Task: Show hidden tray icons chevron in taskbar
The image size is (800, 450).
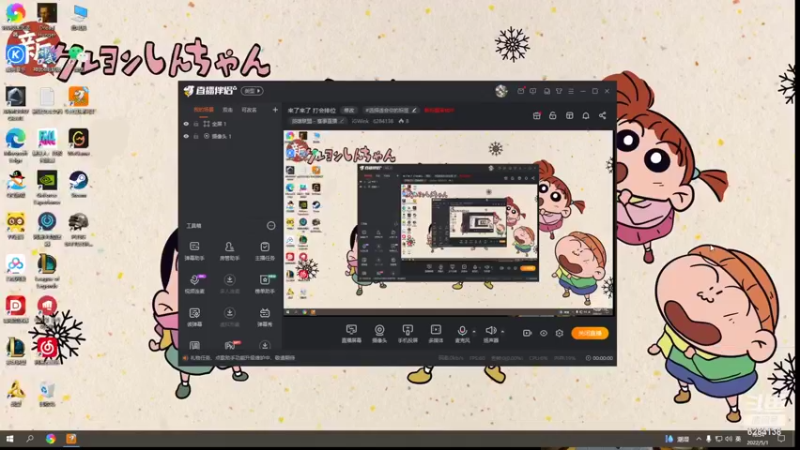Action: coord(698,439)
